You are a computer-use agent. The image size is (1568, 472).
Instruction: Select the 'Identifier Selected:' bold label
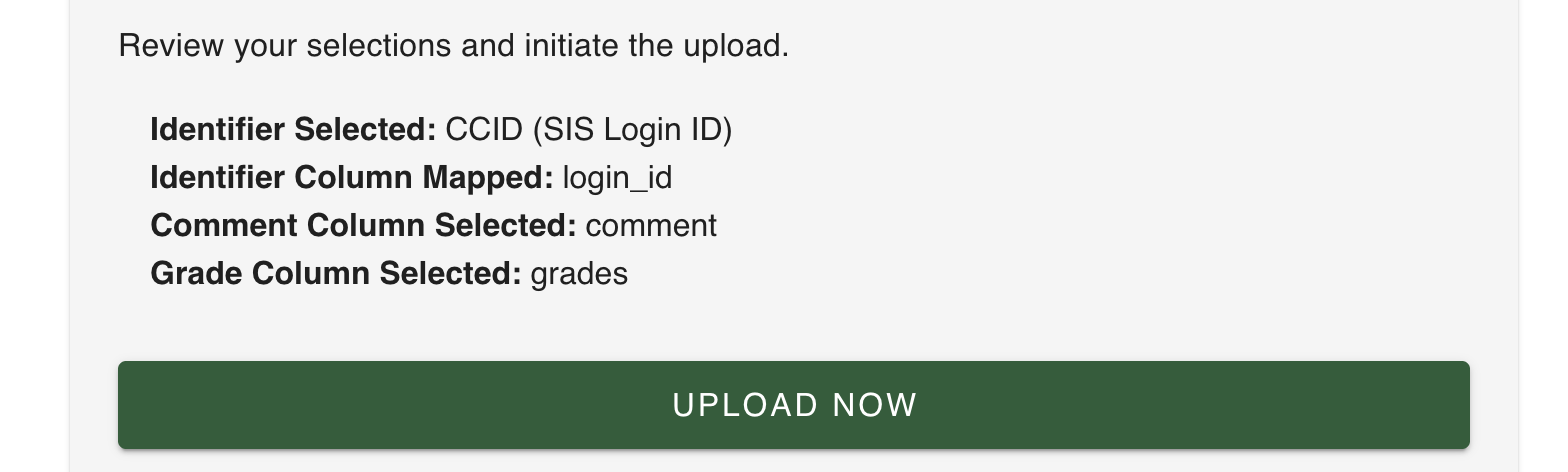pos(293,129)
